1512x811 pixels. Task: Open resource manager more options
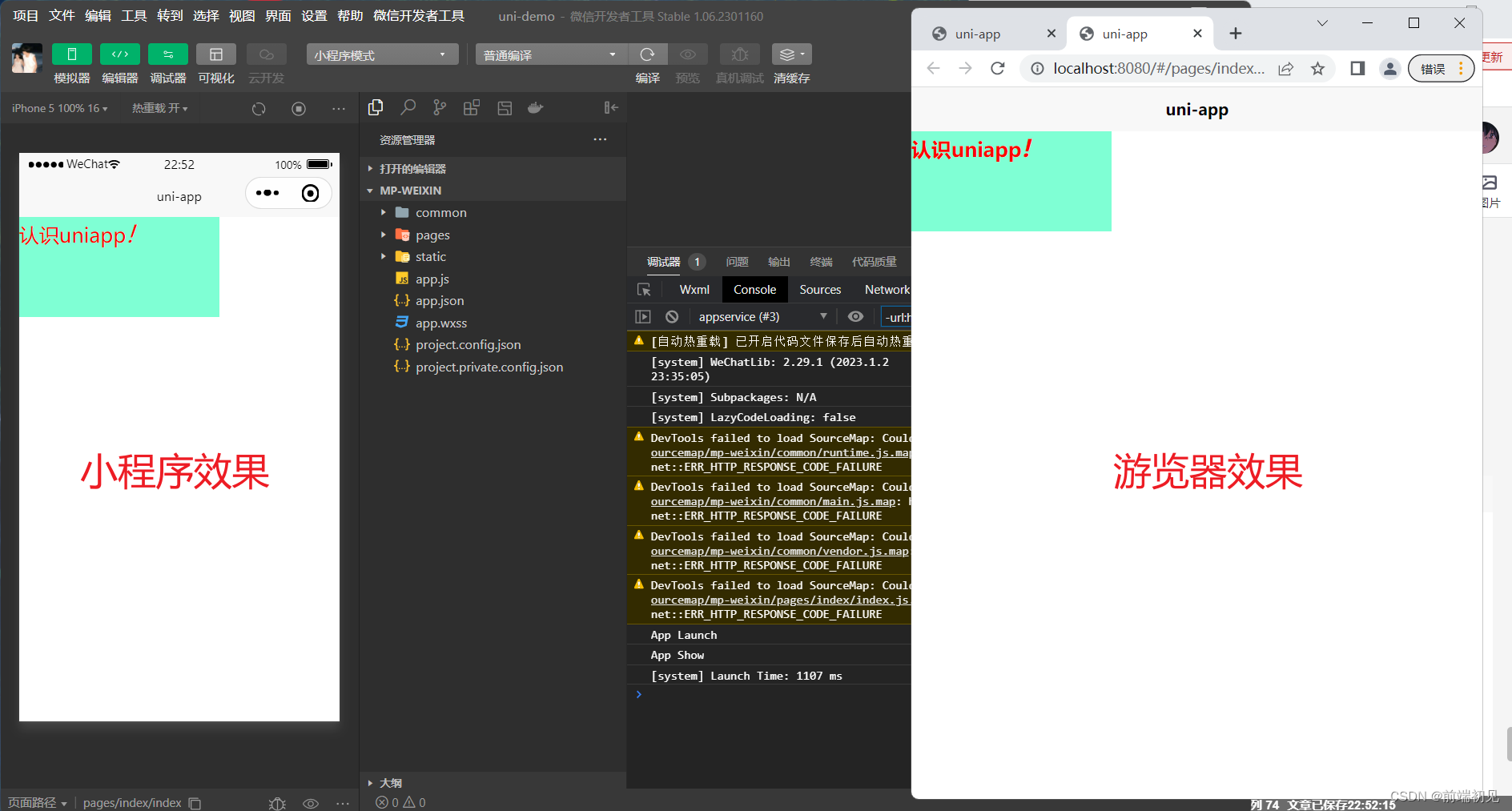[x=600, y=139]
